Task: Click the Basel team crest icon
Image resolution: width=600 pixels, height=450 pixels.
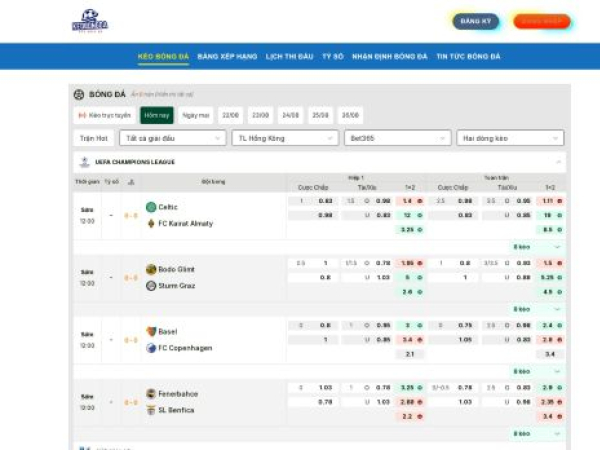Action: pyautogui.click(x=151, y=331)
